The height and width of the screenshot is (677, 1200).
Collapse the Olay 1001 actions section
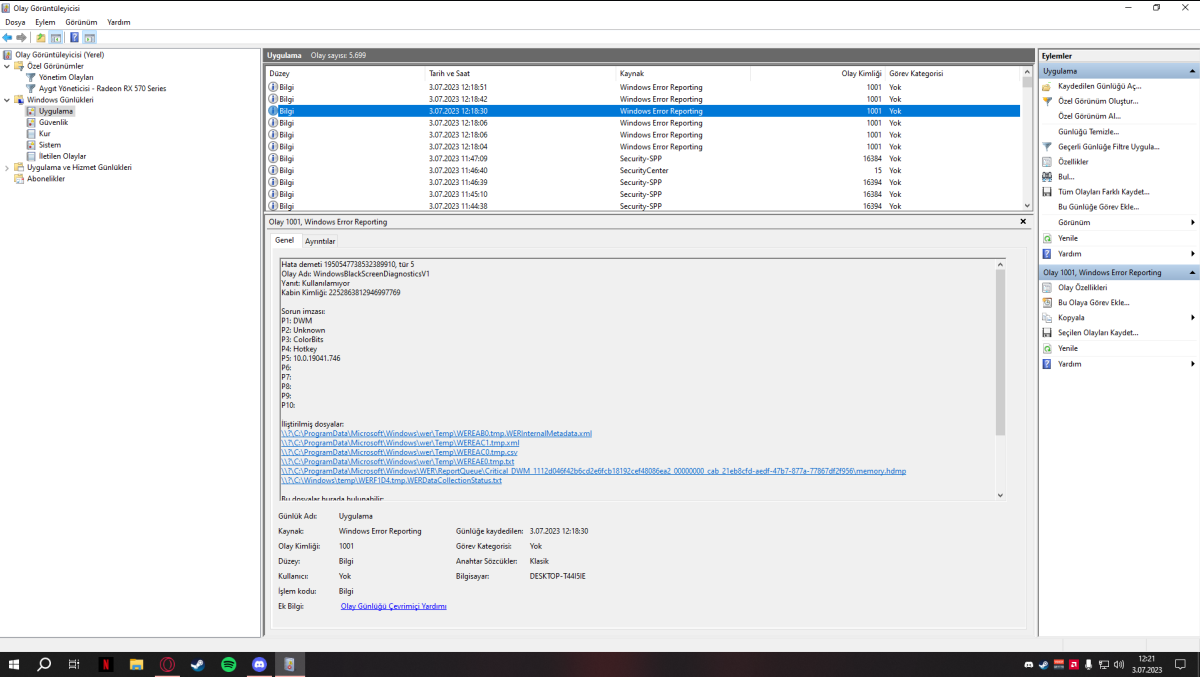tap(1192, 272)
